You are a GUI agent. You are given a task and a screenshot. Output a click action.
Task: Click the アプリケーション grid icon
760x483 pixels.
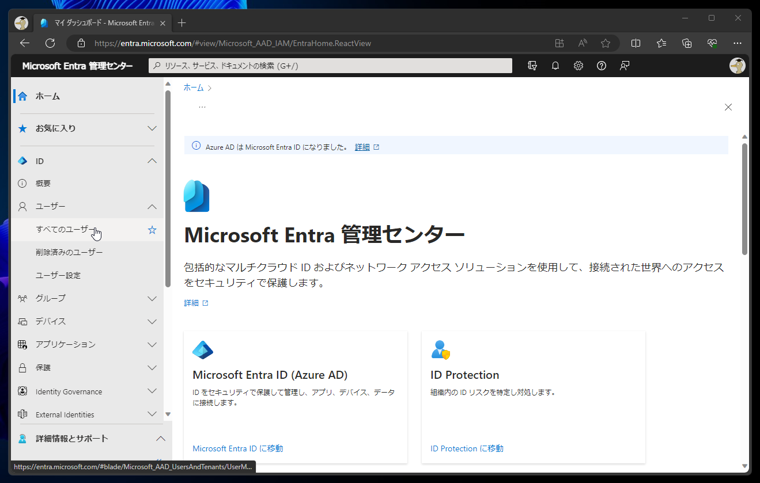click(22, 344)
